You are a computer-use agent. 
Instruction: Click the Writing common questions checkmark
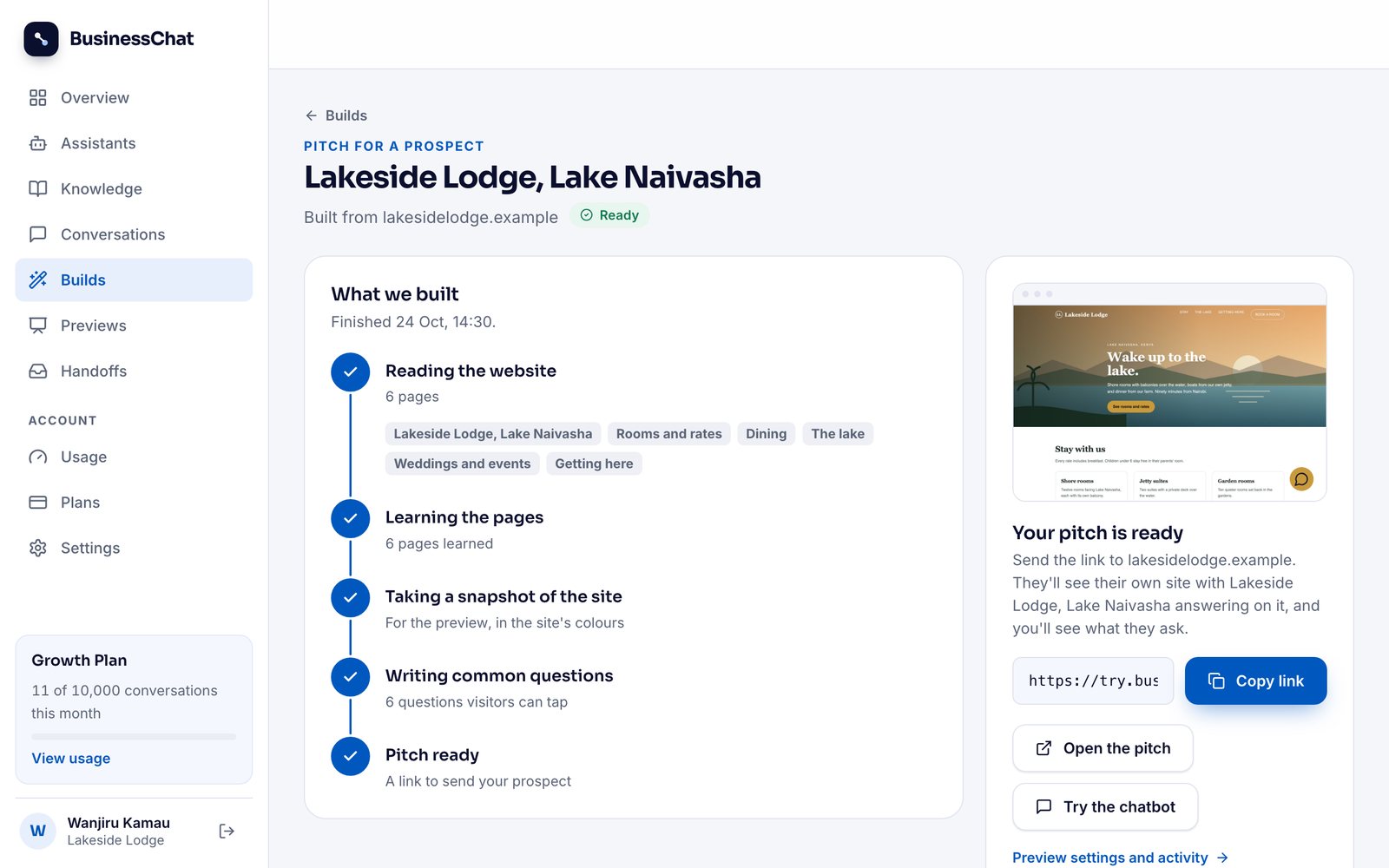[350, 677]
